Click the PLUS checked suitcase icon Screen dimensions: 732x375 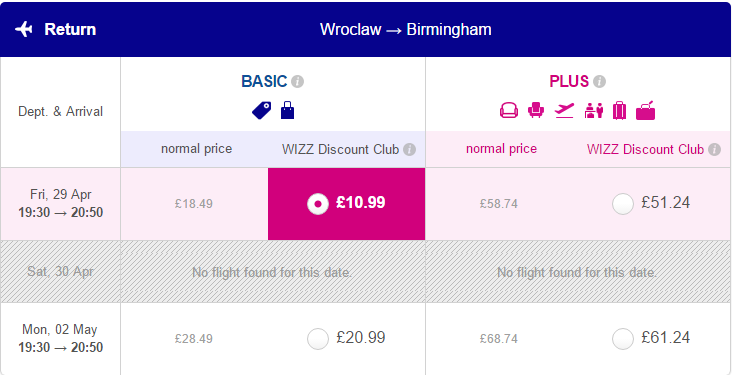619,111
